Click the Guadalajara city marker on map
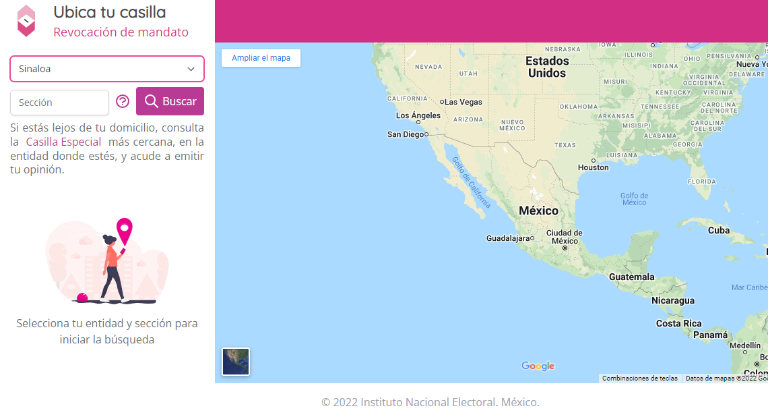 [533, 239]
